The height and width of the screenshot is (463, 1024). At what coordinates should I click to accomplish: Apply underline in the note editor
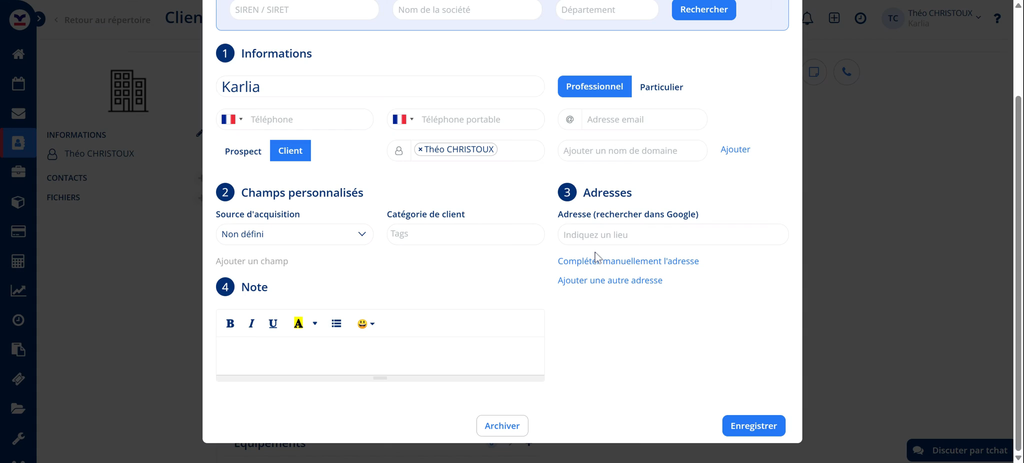(x=273, y=324)
